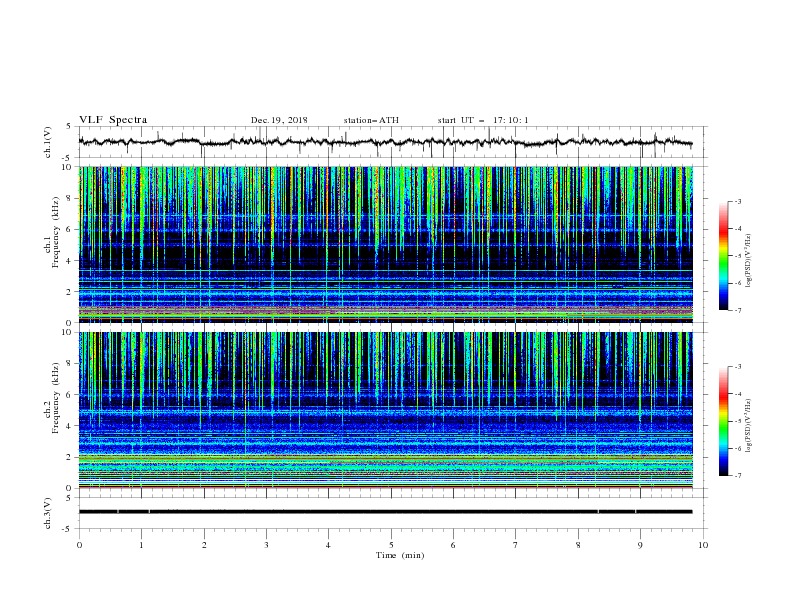
Task: Click the '3' tick on time axis
Action: click(266, 545)
